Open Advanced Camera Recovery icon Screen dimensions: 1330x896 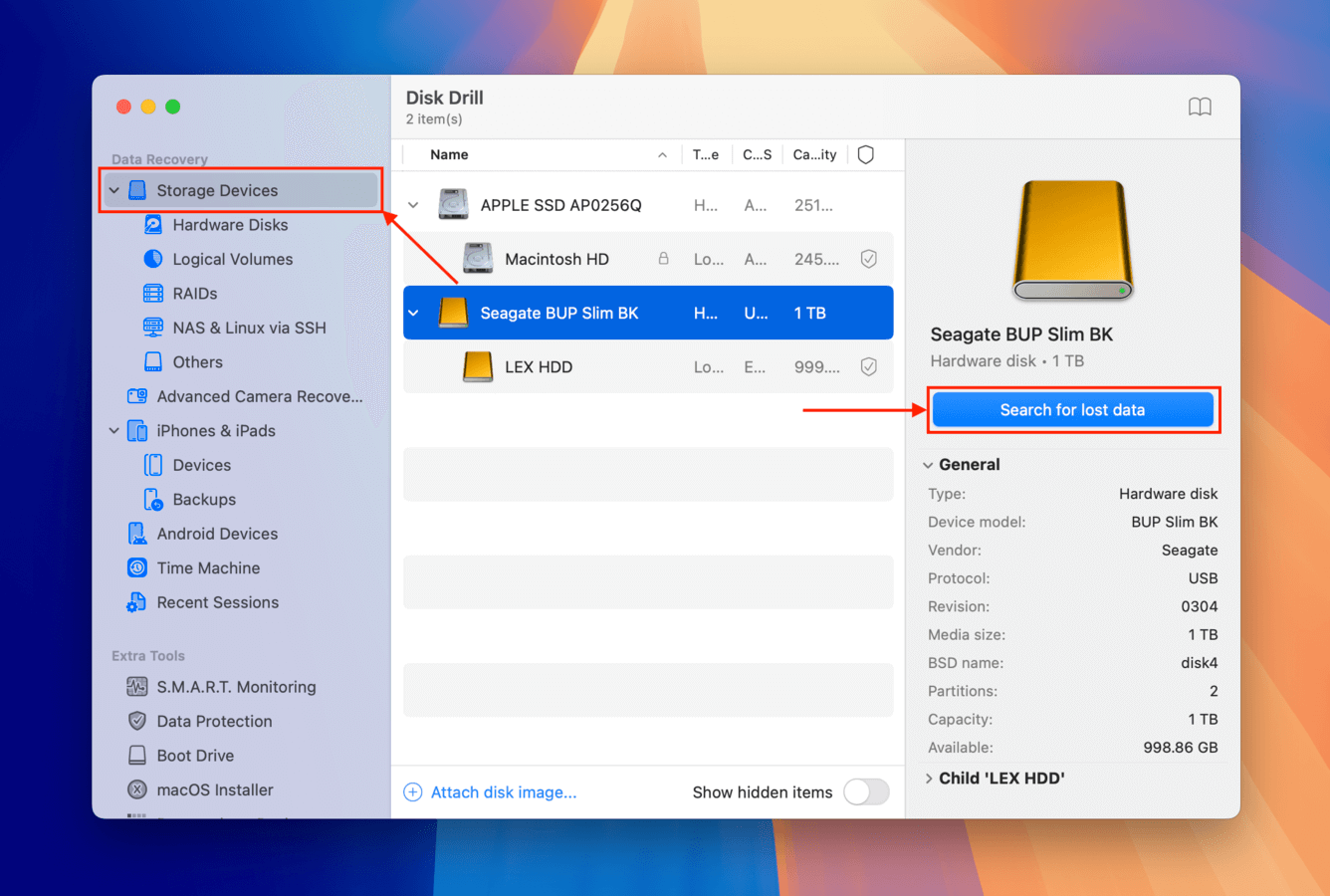(x=137, y=396)
